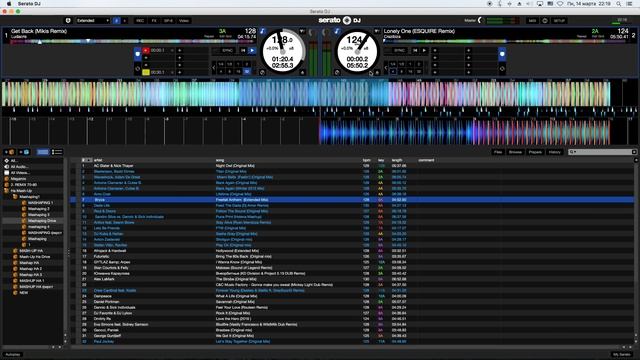Open the MASHAPING 1 subcrate
Image resolution: width=640 pixels, height=360 pixels.
40,203
